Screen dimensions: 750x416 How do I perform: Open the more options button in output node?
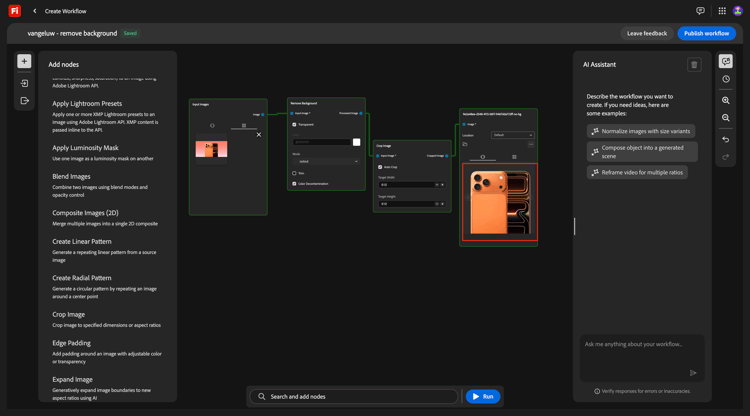531,144
